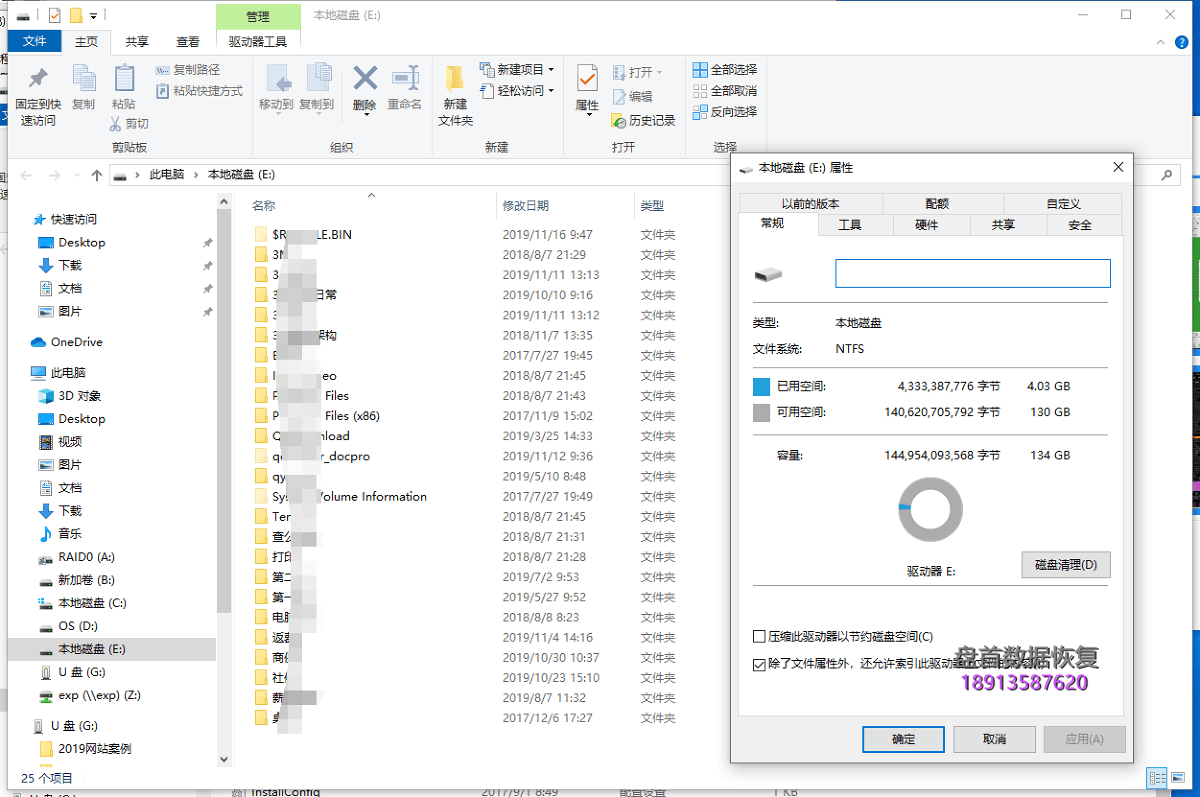Select all items with 全部选择
The image size is (1200, 797).
click(x=724, y=70)
